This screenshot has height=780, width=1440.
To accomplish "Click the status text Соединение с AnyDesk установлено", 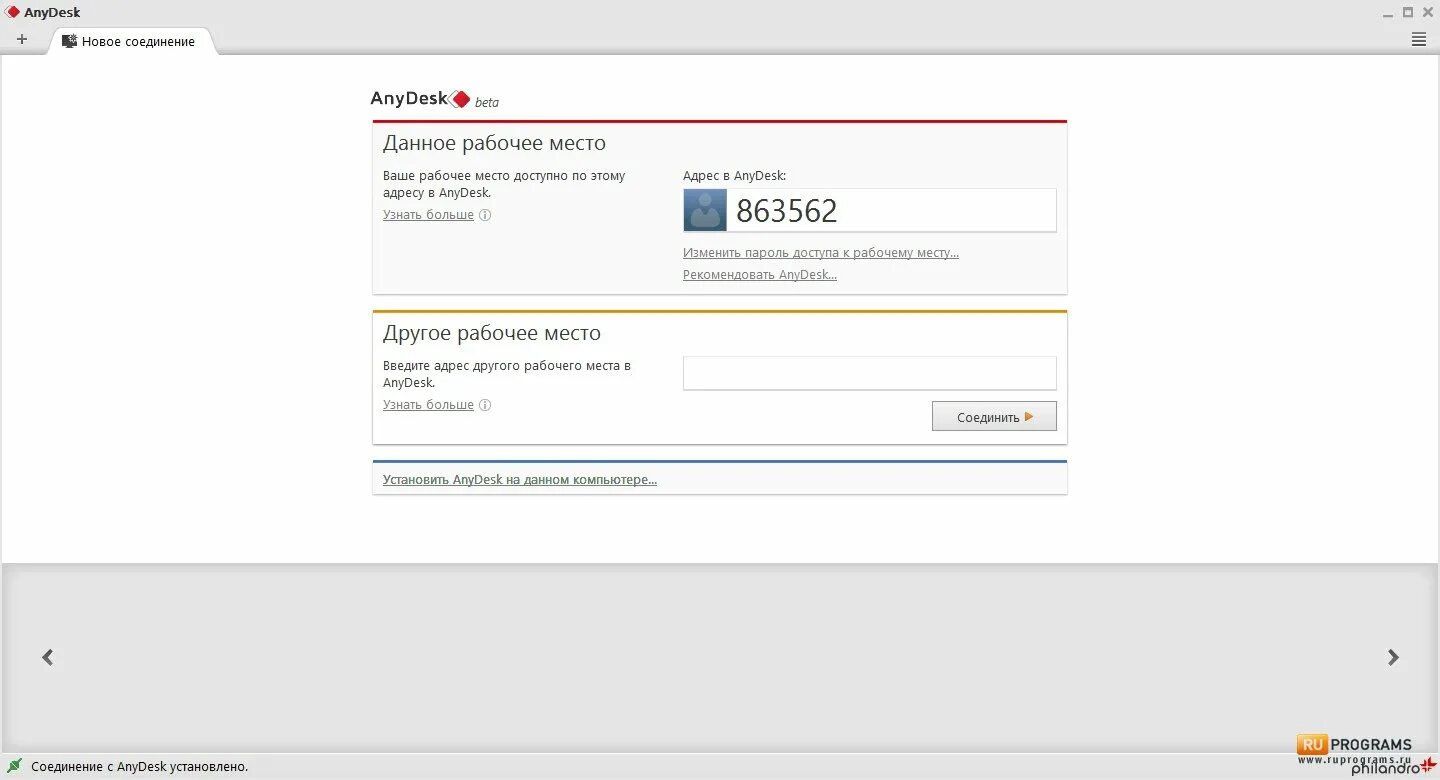I will point(140,767).
